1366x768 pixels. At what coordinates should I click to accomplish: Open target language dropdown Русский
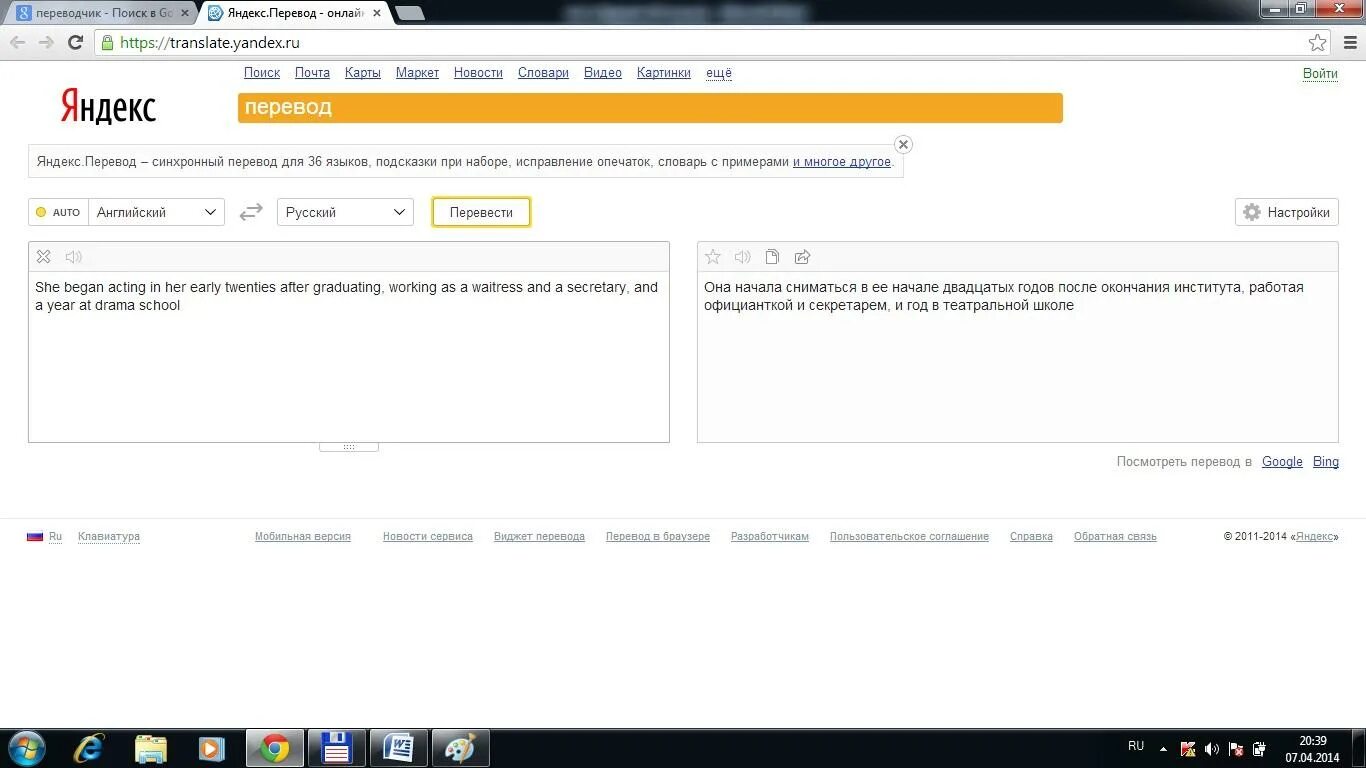pyautogui.click(x=345, y=212)
